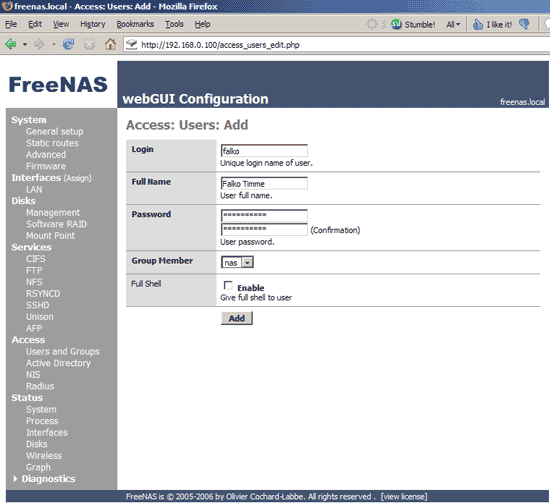Open NIS access link
This screenshot has height=503, width=550.
click(x=33, y=375)
